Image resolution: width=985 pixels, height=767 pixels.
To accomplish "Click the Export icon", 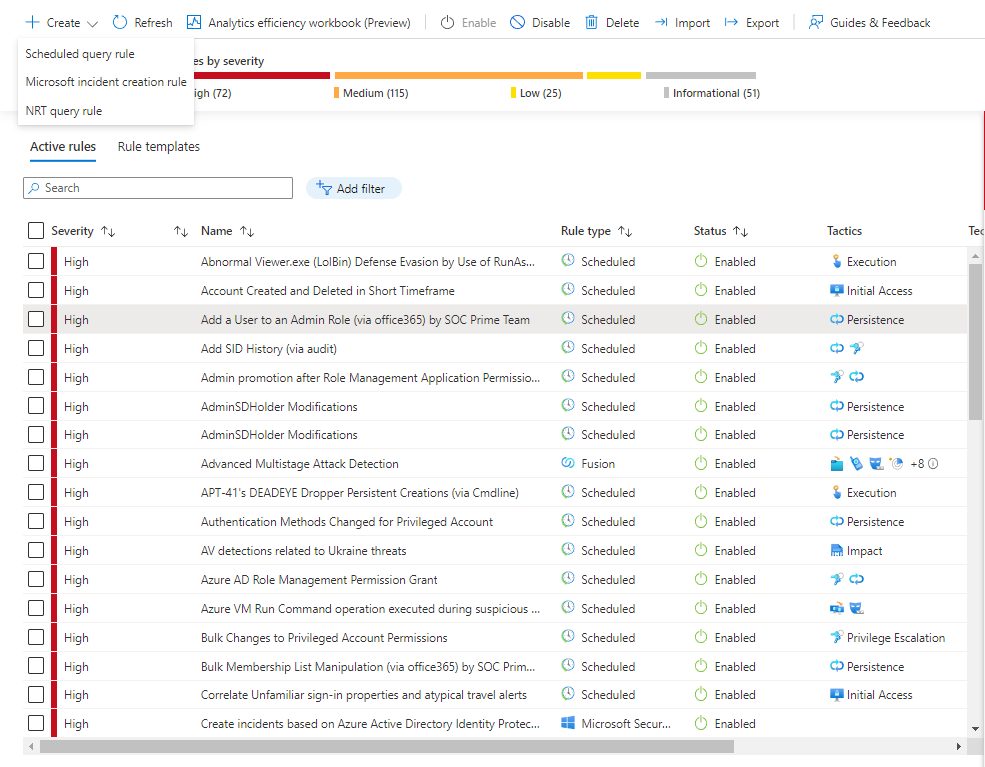I will click(732, 22).
